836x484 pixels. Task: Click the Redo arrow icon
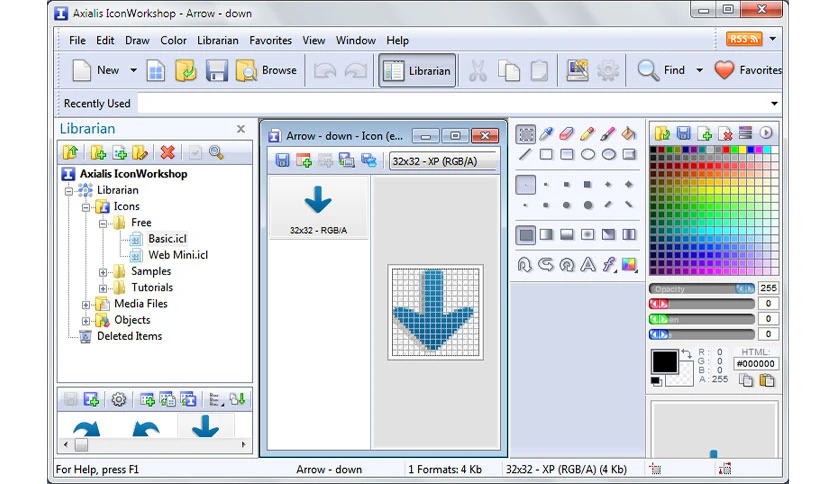click(x=356, y=70)
